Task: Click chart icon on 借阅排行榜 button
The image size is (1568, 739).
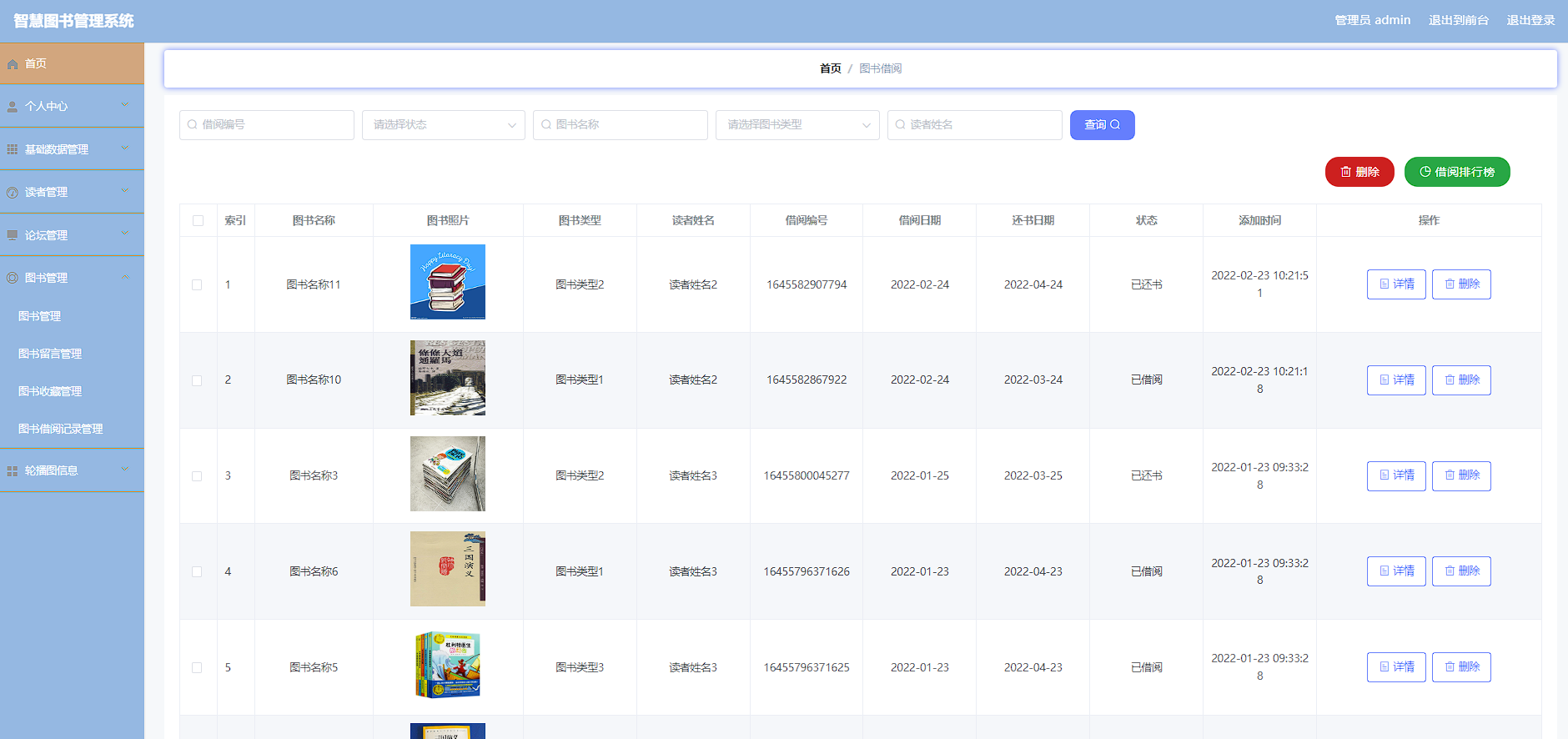Action: pyautogui.click(x=1425, y=172)
